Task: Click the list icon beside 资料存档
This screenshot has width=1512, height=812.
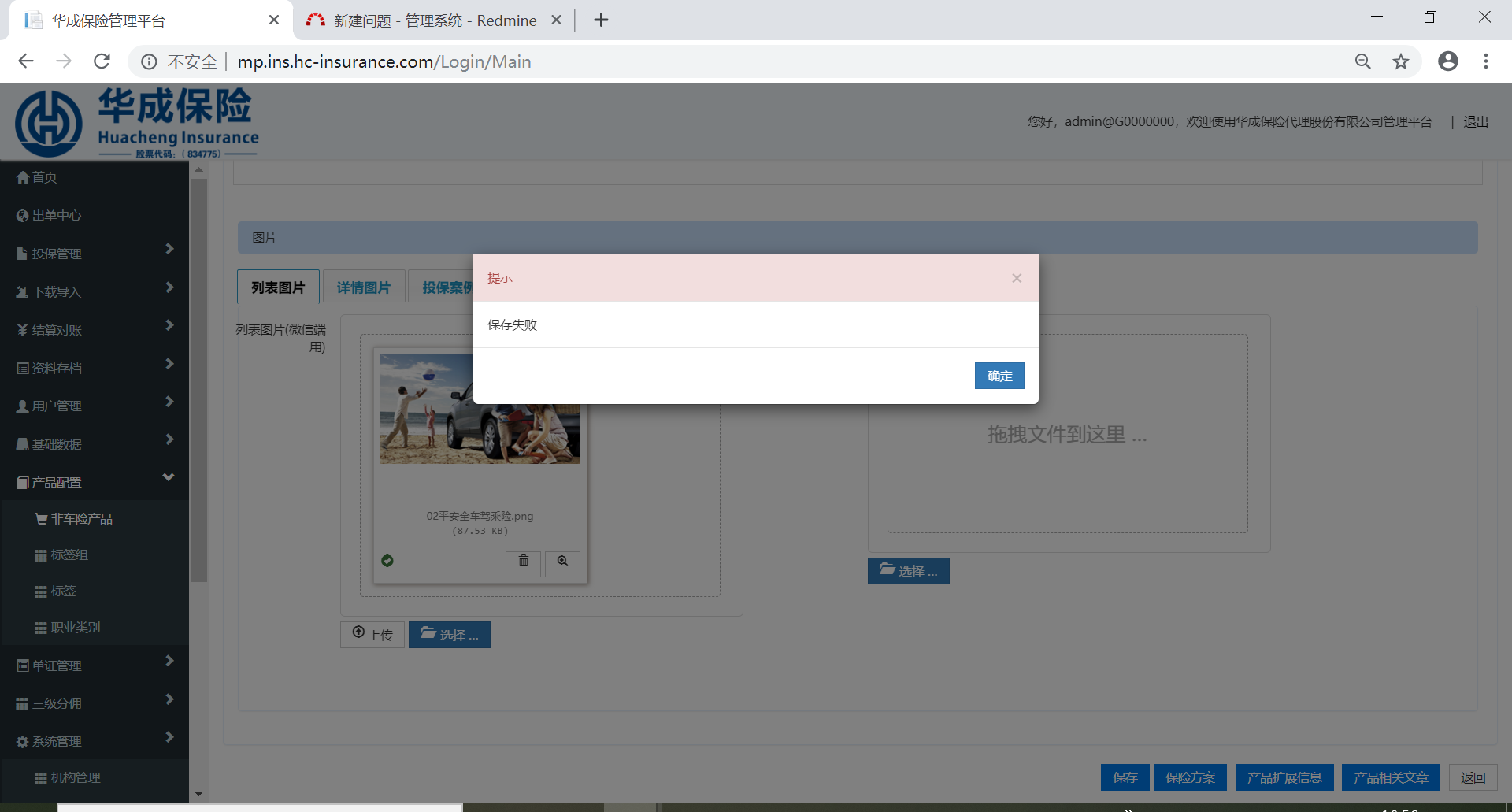Action: 23,368
